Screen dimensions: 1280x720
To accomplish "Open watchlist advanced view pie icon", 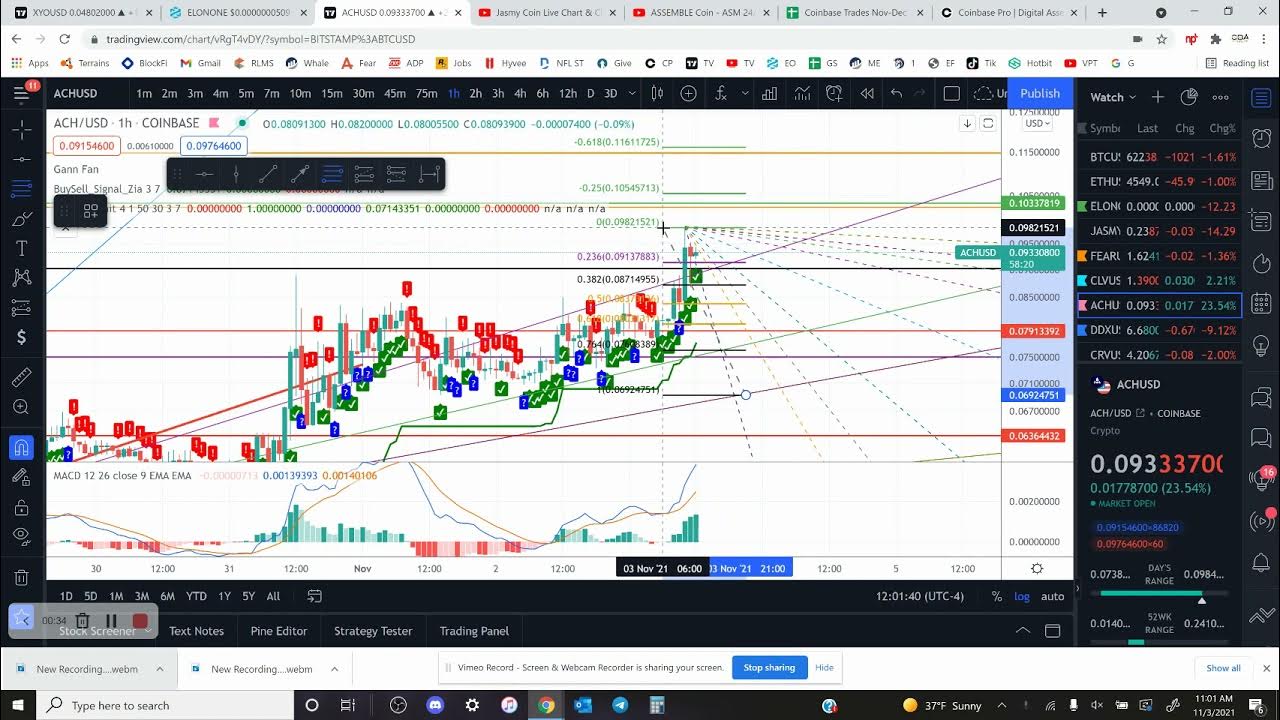I will 1189,97.
